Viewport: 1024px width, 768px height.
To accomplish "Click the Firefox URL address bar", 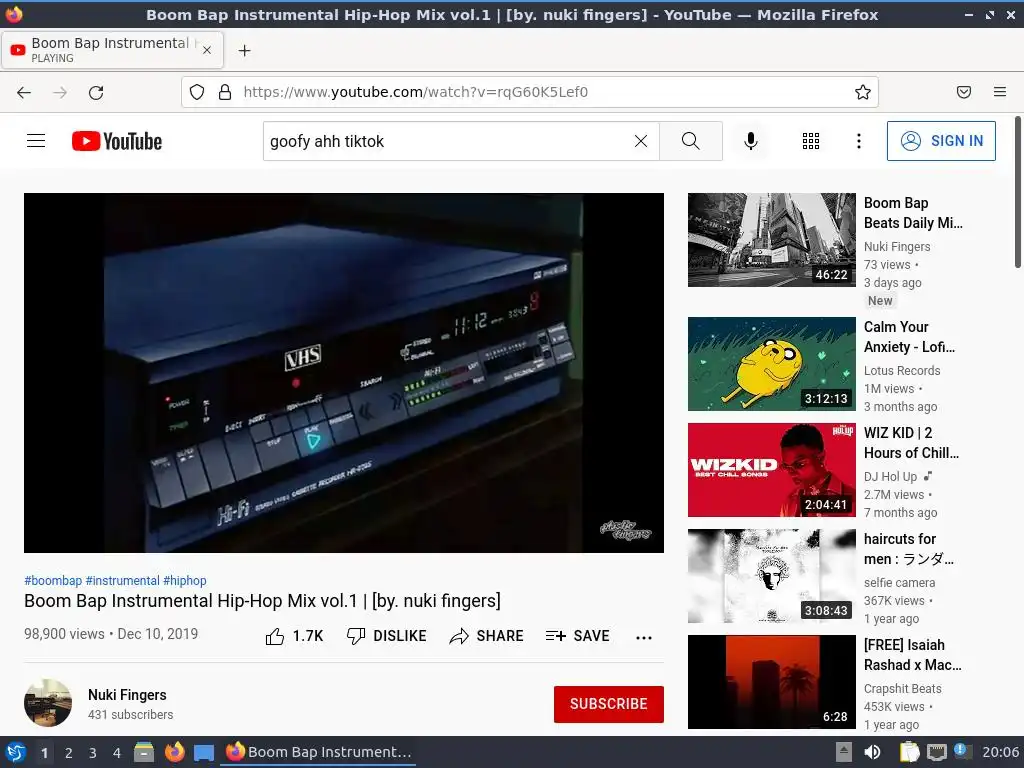I will pyautogui.click(x=529, y=92).
